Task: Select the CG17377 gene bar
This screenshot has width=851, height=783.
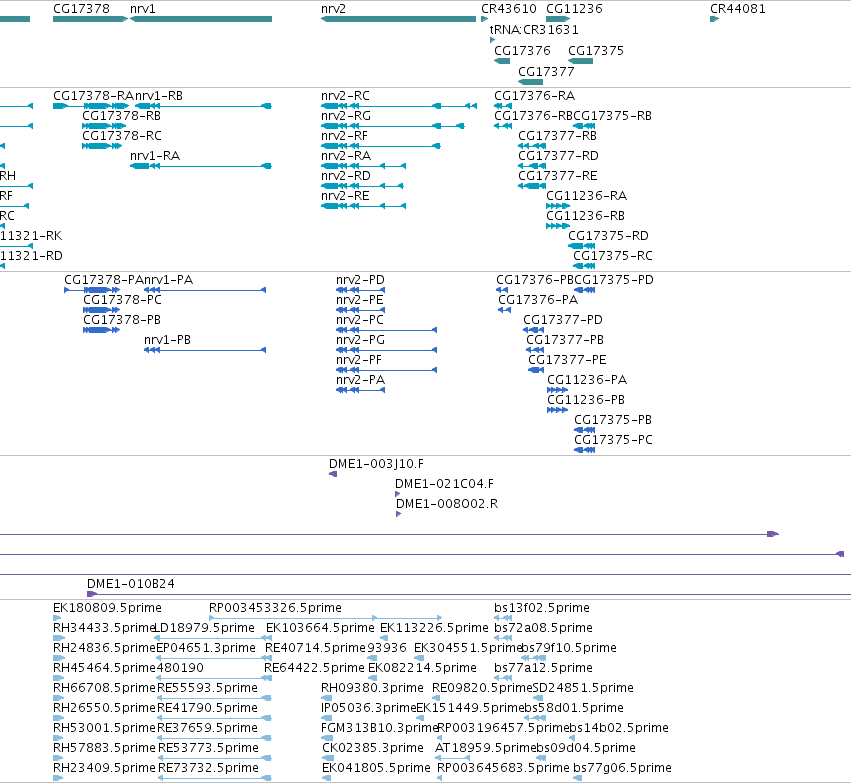Action: pyautogui.click(x=531, y=82)
